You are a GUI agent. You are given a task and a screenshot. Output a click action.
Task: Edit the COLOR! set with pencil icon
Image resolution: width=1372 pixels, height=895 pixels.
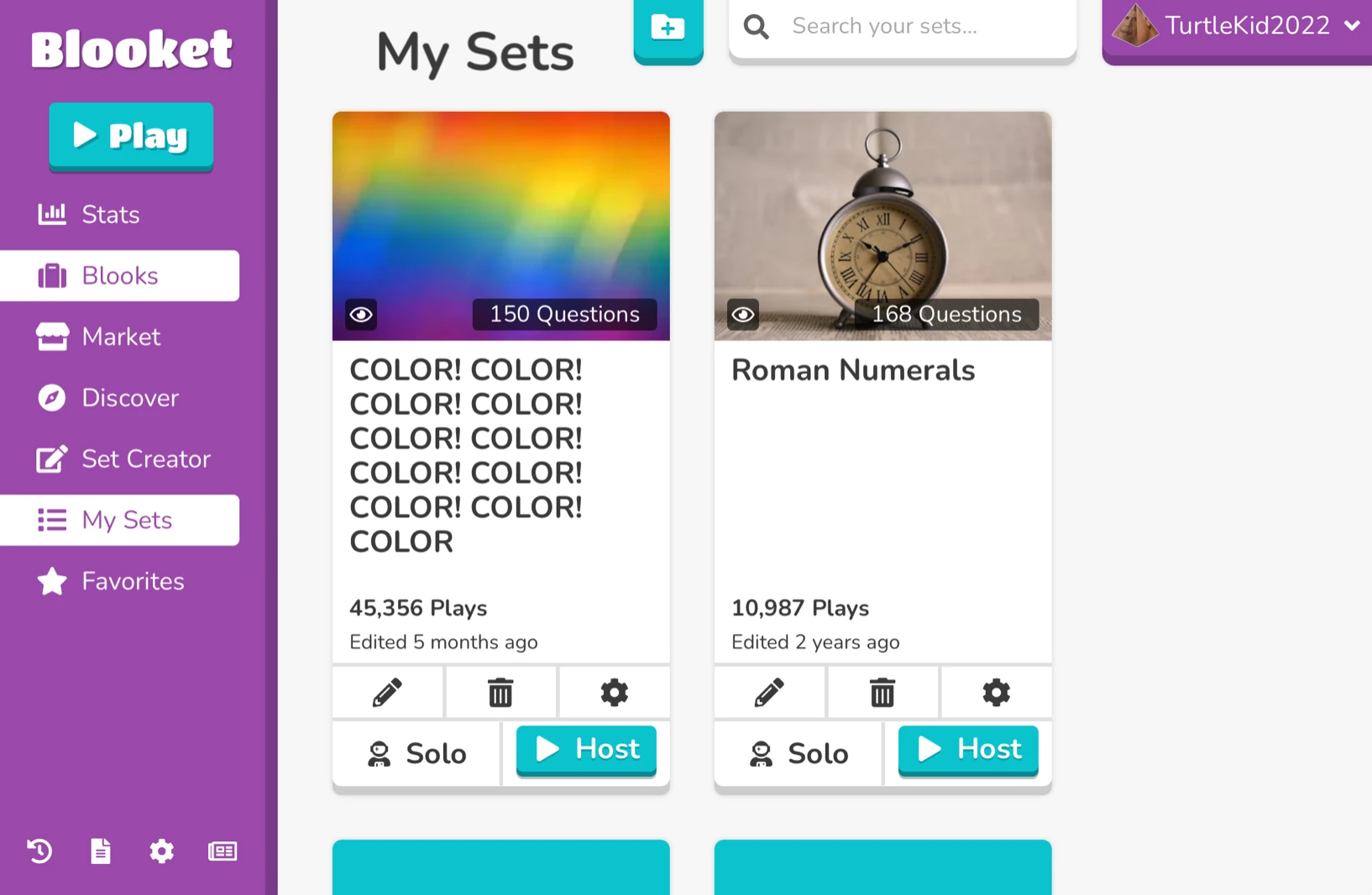pos(387,693)
